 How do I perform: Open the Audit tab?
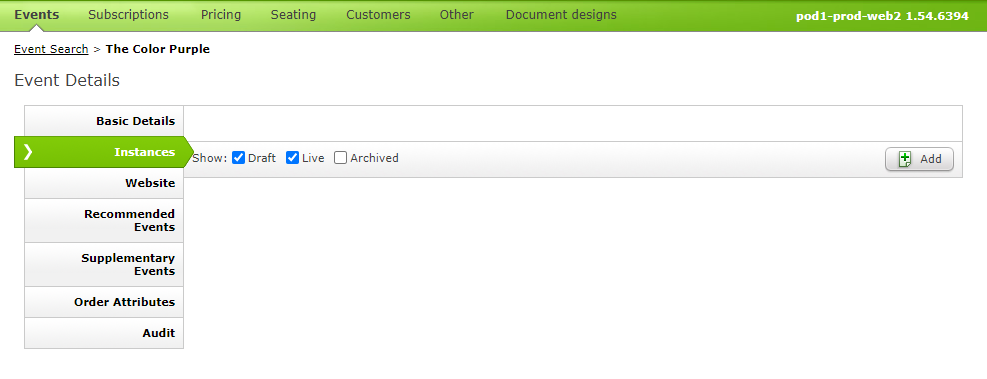(x=104, y=333)
